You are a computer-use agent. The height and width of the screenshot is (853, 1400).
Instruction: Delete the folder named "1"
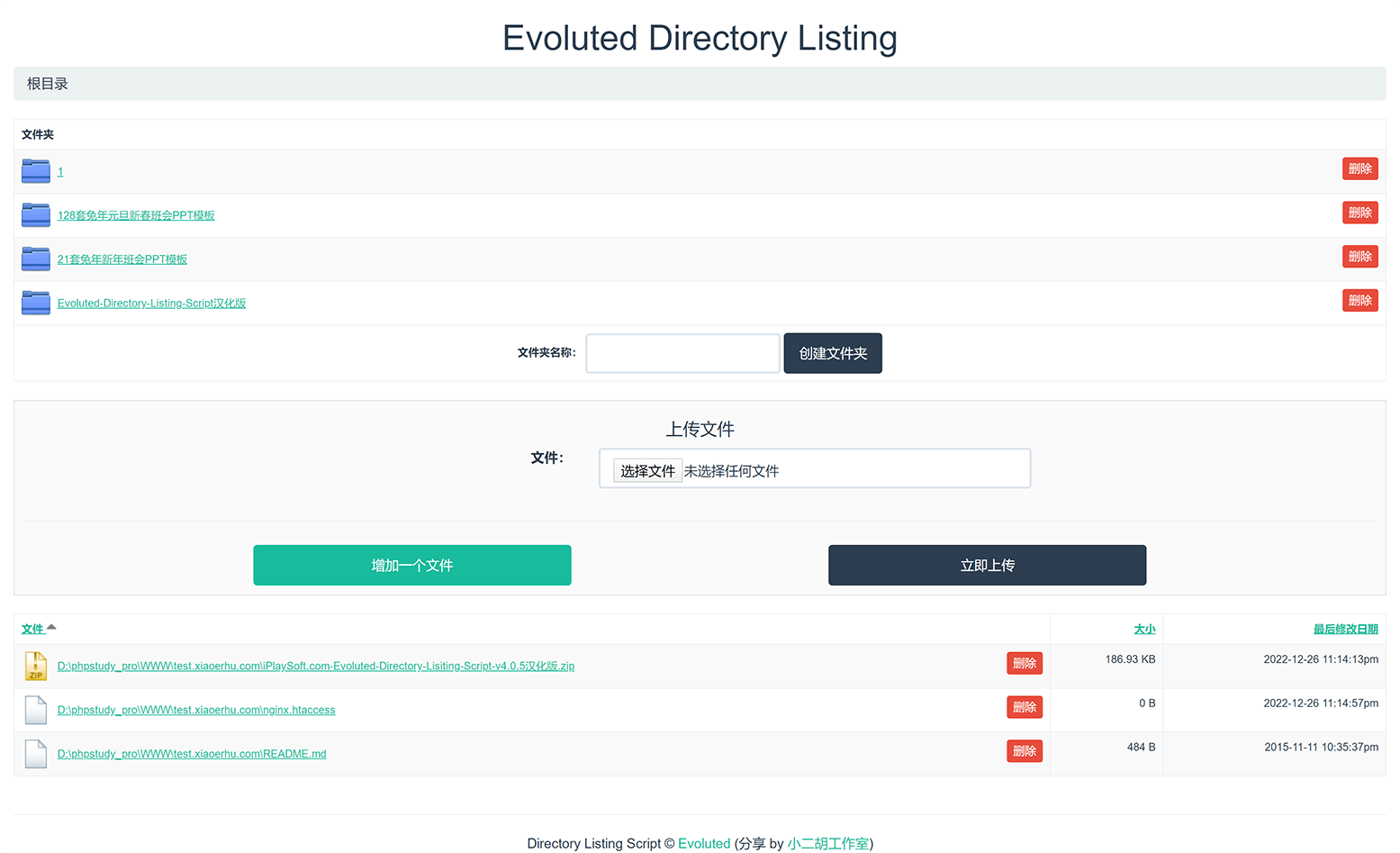point(1359,169)
